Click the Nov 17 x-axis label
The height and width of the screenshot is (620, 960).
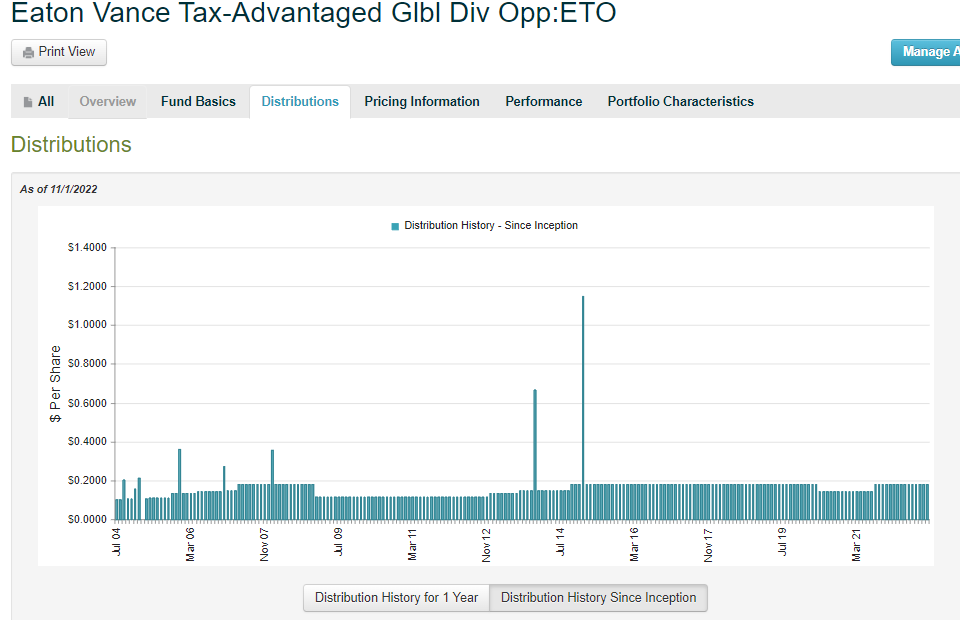point(708,545)
